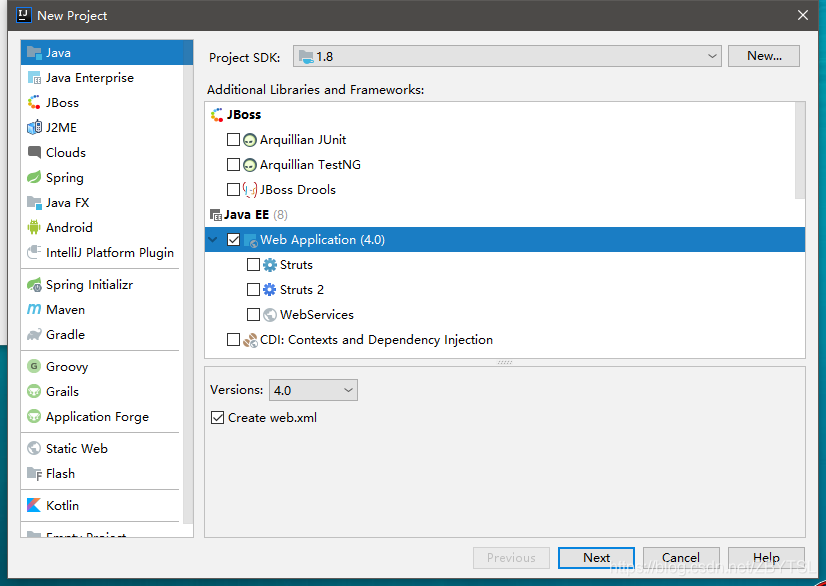Collapse the Web Application tree node
Screen dimensions: 826x586
click(213, 240)
